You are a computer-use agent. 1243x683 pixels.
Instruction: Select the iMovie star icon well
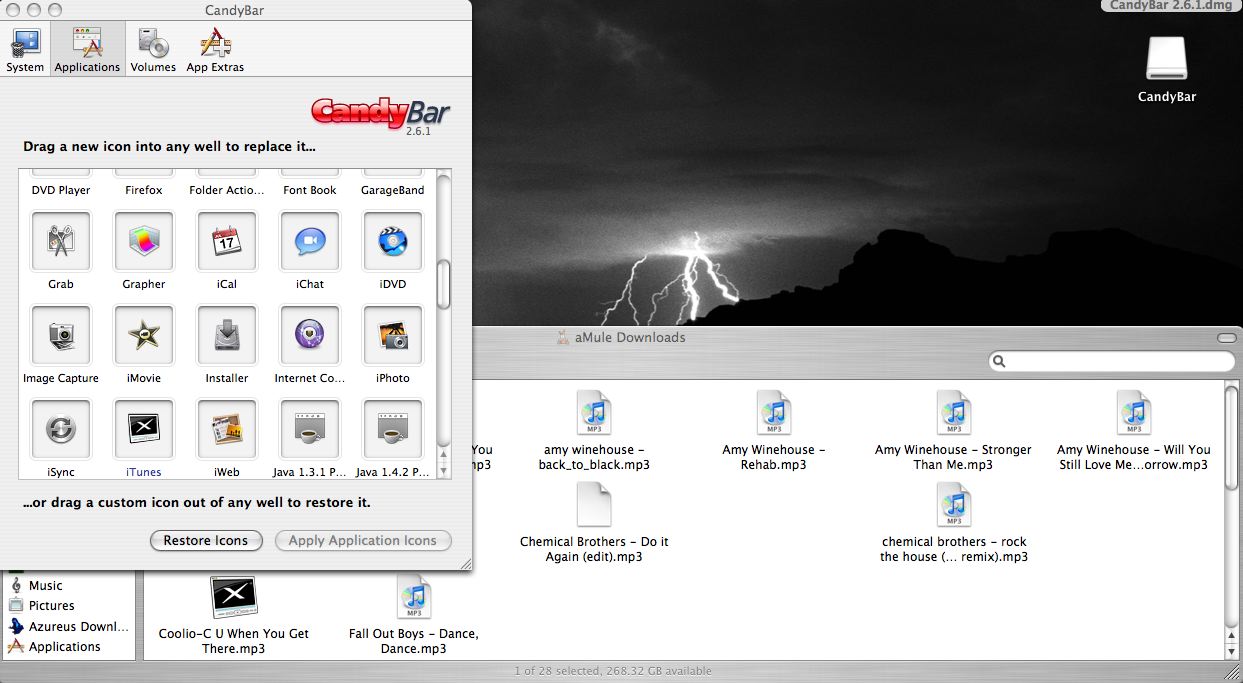point(144,335)
